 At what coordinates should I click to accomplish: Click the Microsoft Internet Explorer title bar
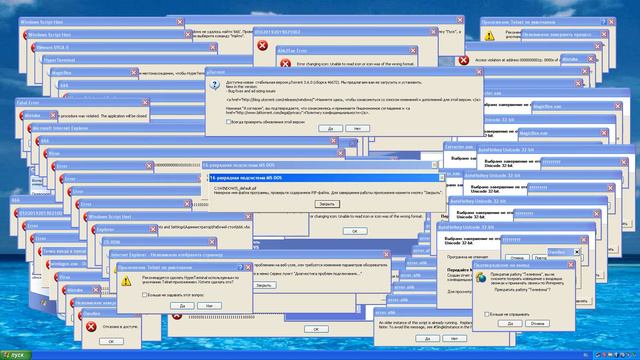pos(118,128)
